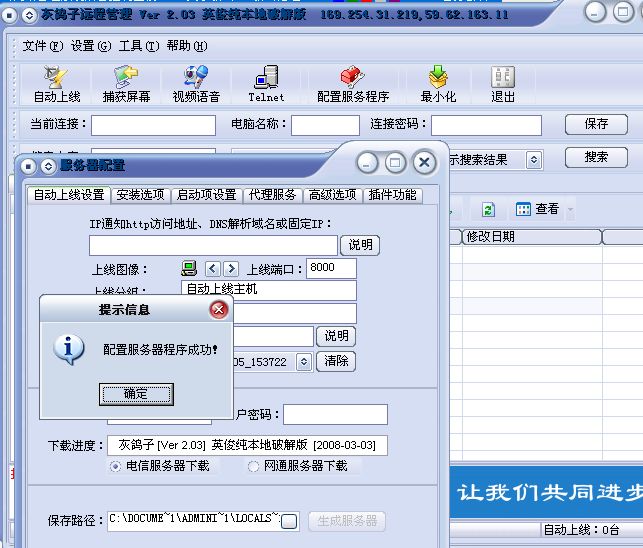Click the 清除 button
Screen dimensions: 643x548
(336, 361)
